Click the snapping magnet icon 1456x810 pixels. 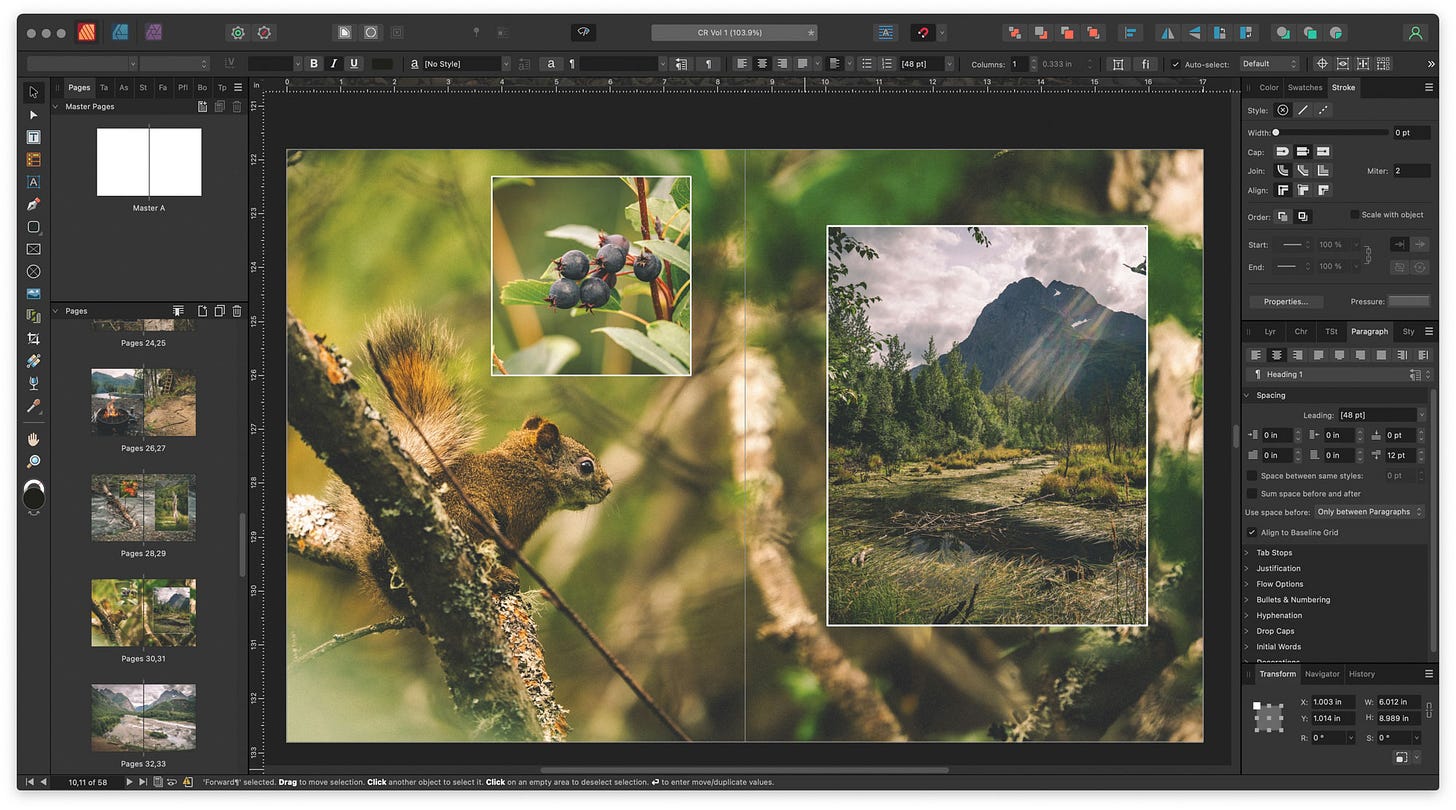(x=923, y=33)
